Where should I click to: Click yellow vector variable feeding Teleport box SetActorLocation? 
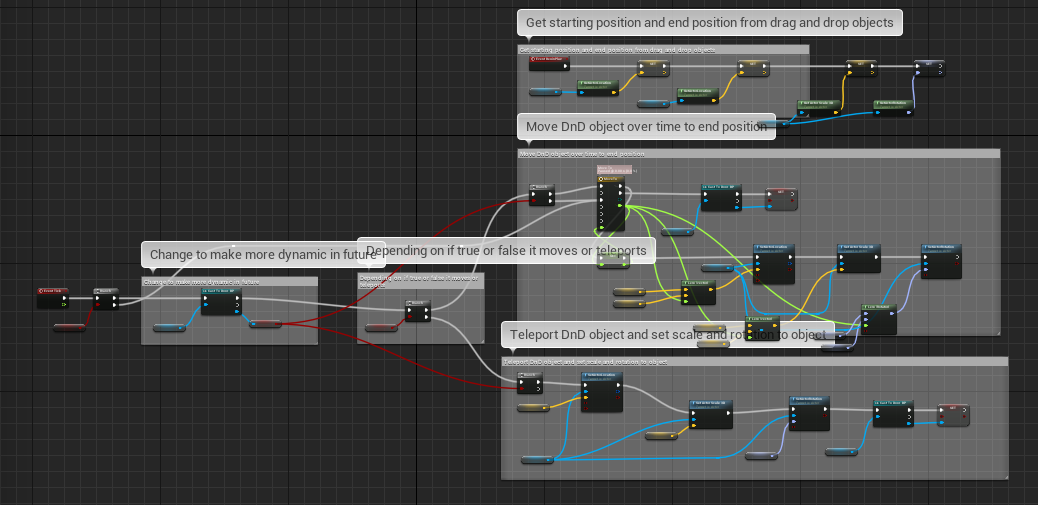534,408
